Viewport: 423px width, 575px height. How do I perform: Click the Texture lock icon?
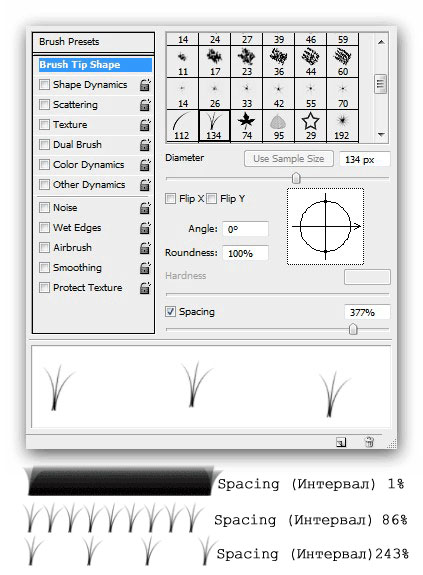145,125
